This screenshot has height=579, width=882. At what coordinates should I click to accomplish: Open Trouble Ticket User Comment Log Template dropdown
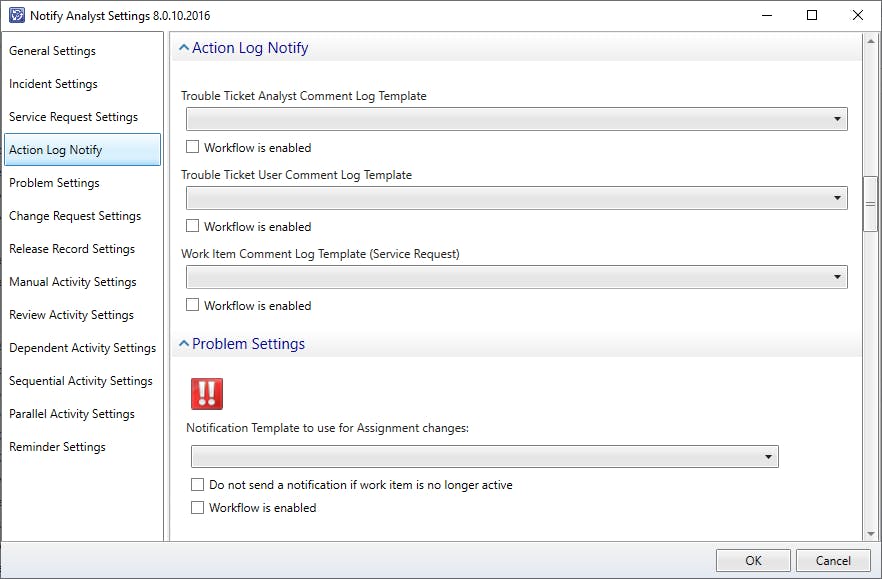tap(516, 198)
